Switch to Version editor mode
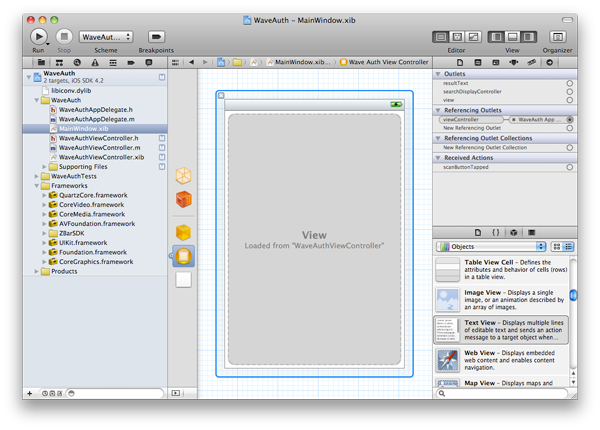600x430 pixels. click(x=473, y=37)
